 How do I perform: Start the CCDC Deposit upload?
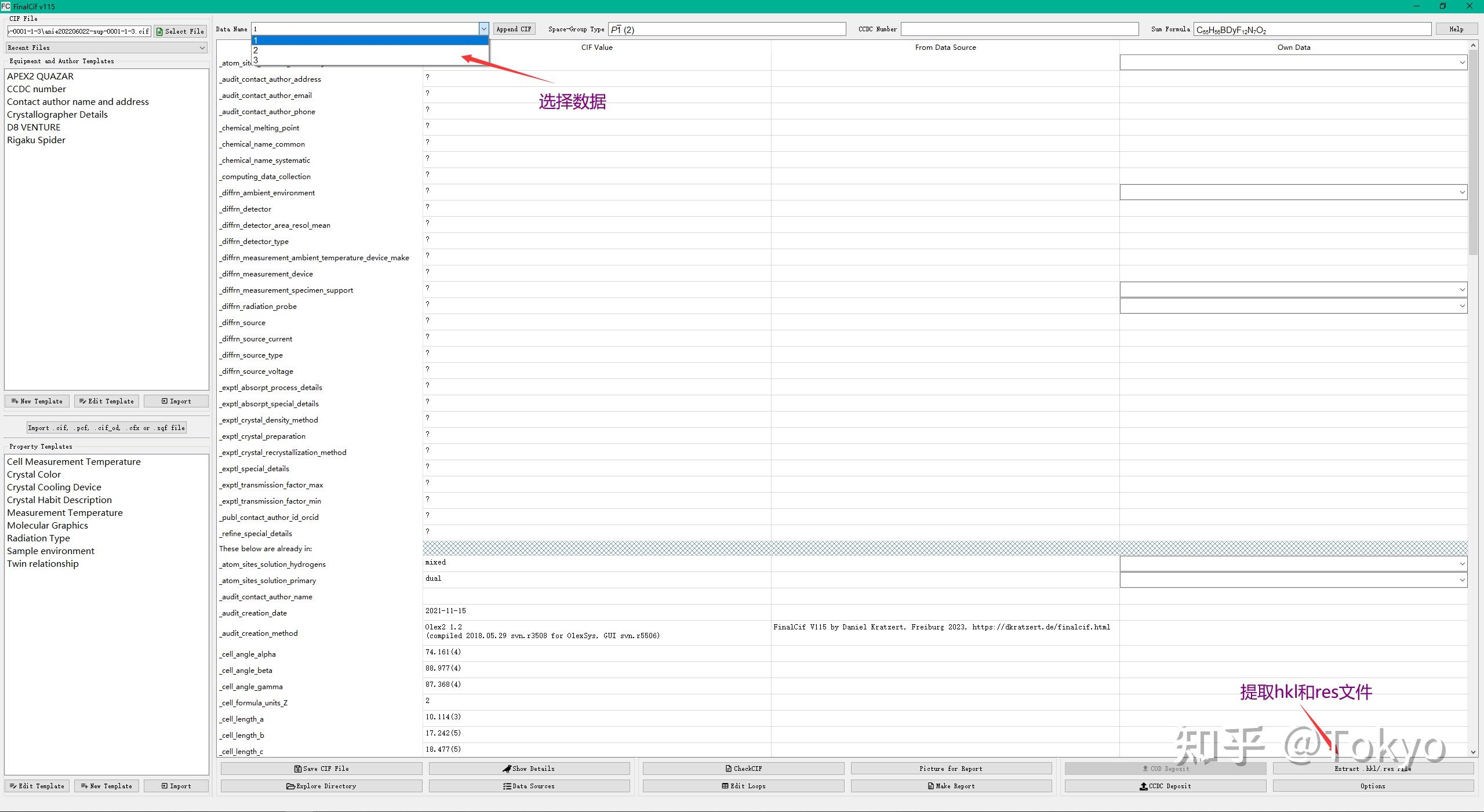1165,786
